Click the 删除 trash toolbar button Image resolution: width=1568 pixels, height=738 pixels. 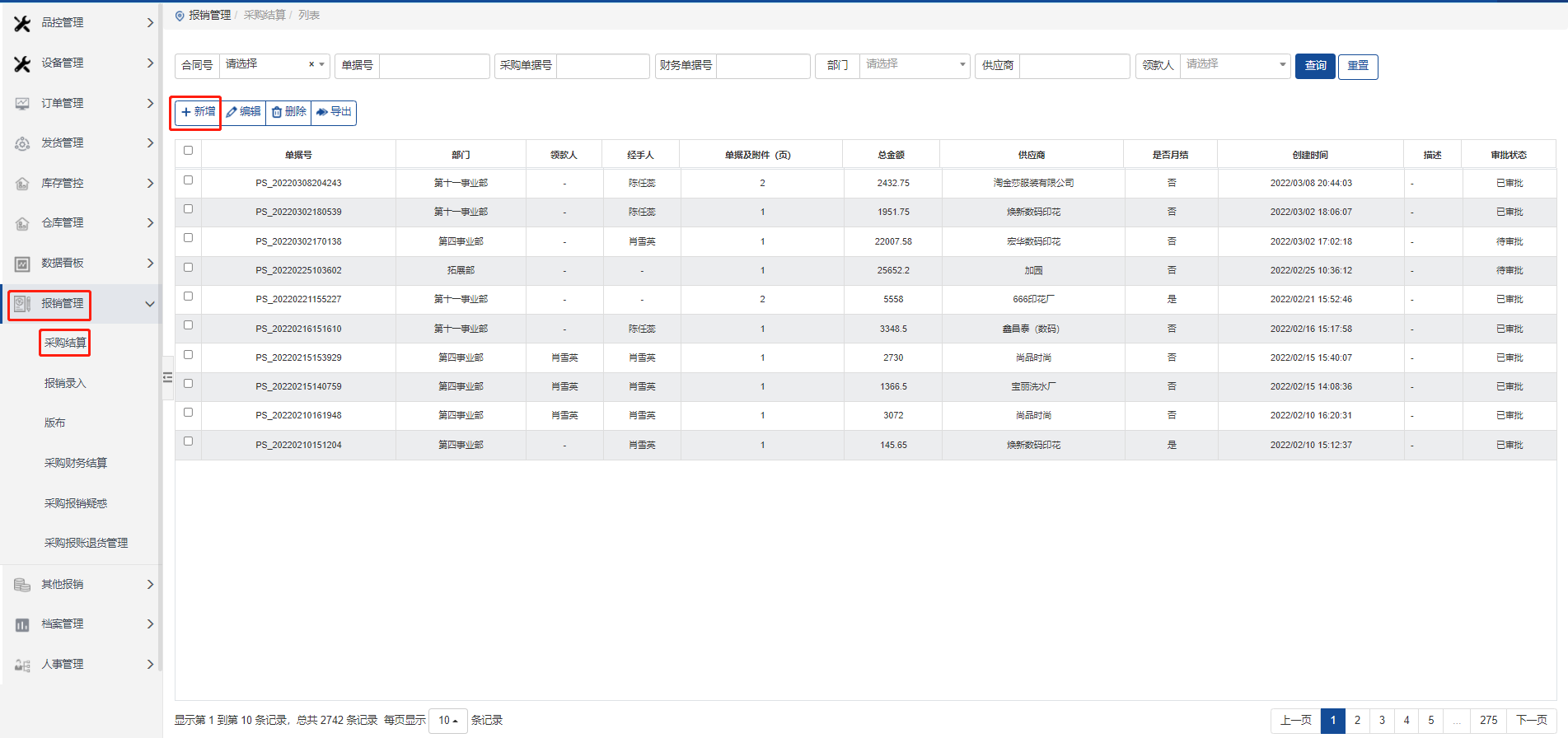coord(288,112)
